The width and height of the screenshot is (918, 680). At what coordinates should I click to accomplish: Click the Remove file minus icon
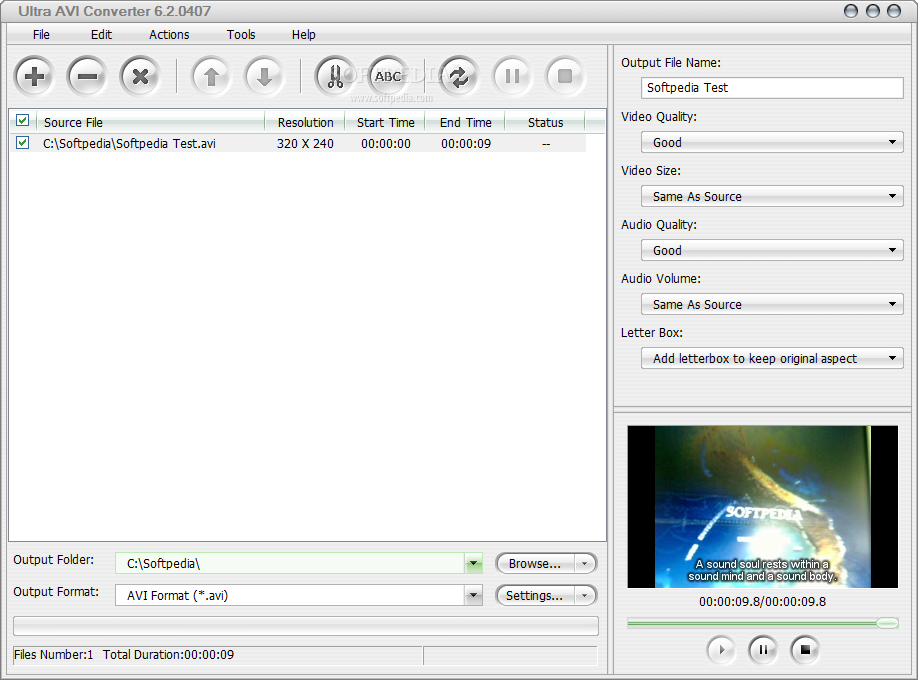tap(87, 76)
